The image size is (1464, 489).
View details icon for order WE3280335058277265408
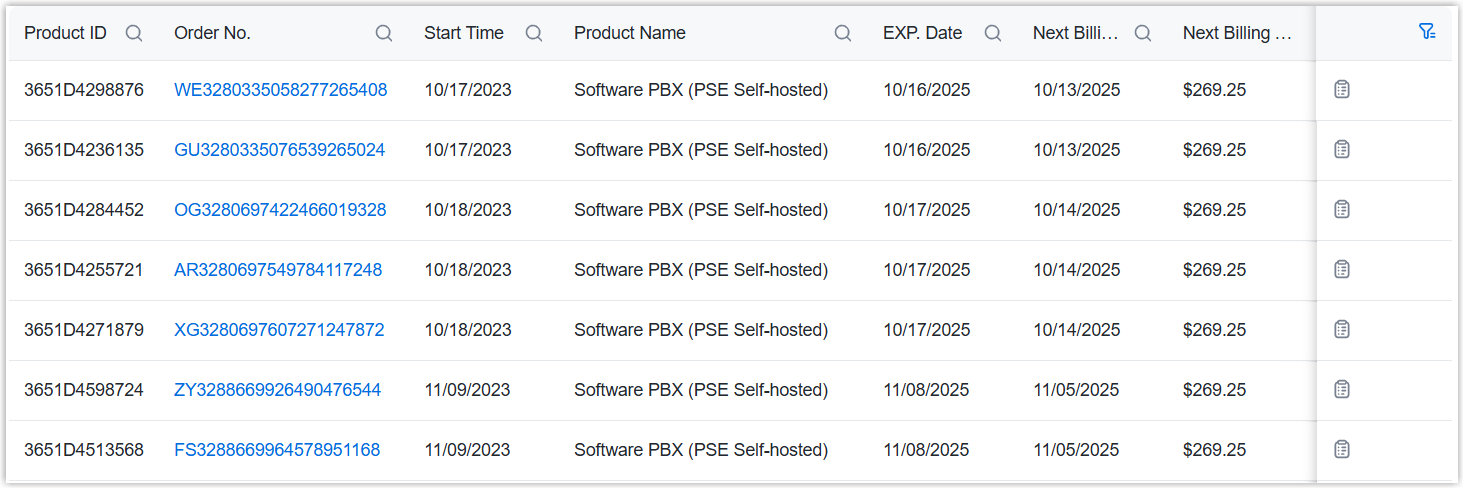[1342, 90]
